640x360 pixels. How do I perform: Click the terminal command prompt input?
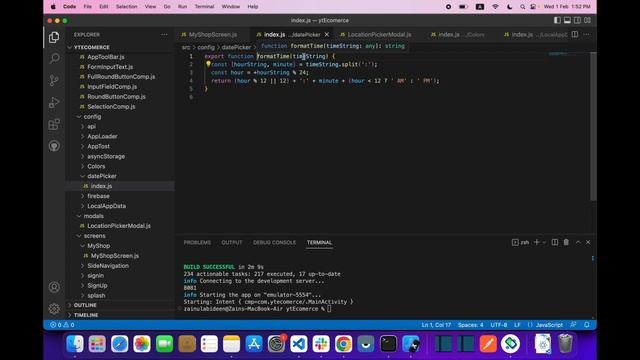(329, 309)
